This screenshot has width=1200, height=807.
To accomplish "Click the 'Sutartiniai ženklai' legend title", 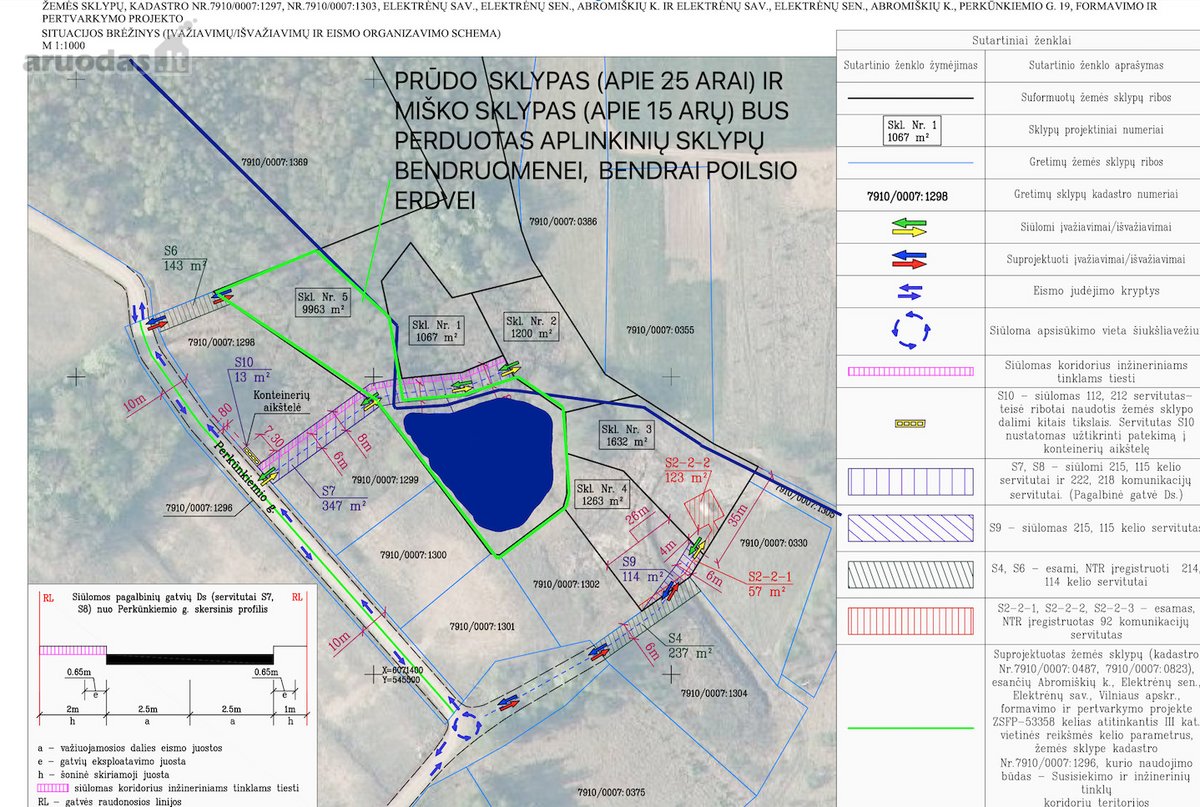I will click(x=1021, y=41).
